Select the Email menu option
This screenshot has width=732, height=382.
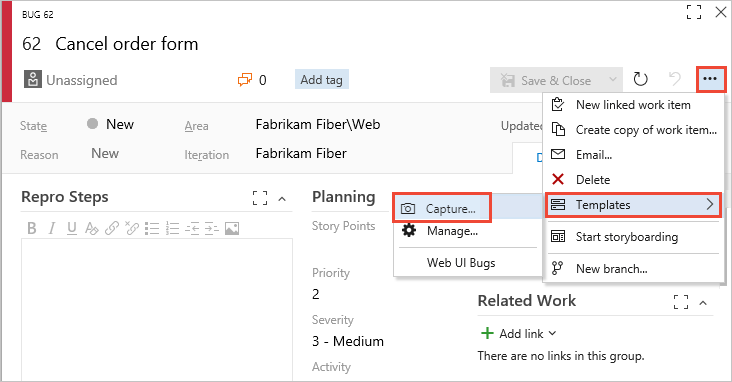click(633, 155)
